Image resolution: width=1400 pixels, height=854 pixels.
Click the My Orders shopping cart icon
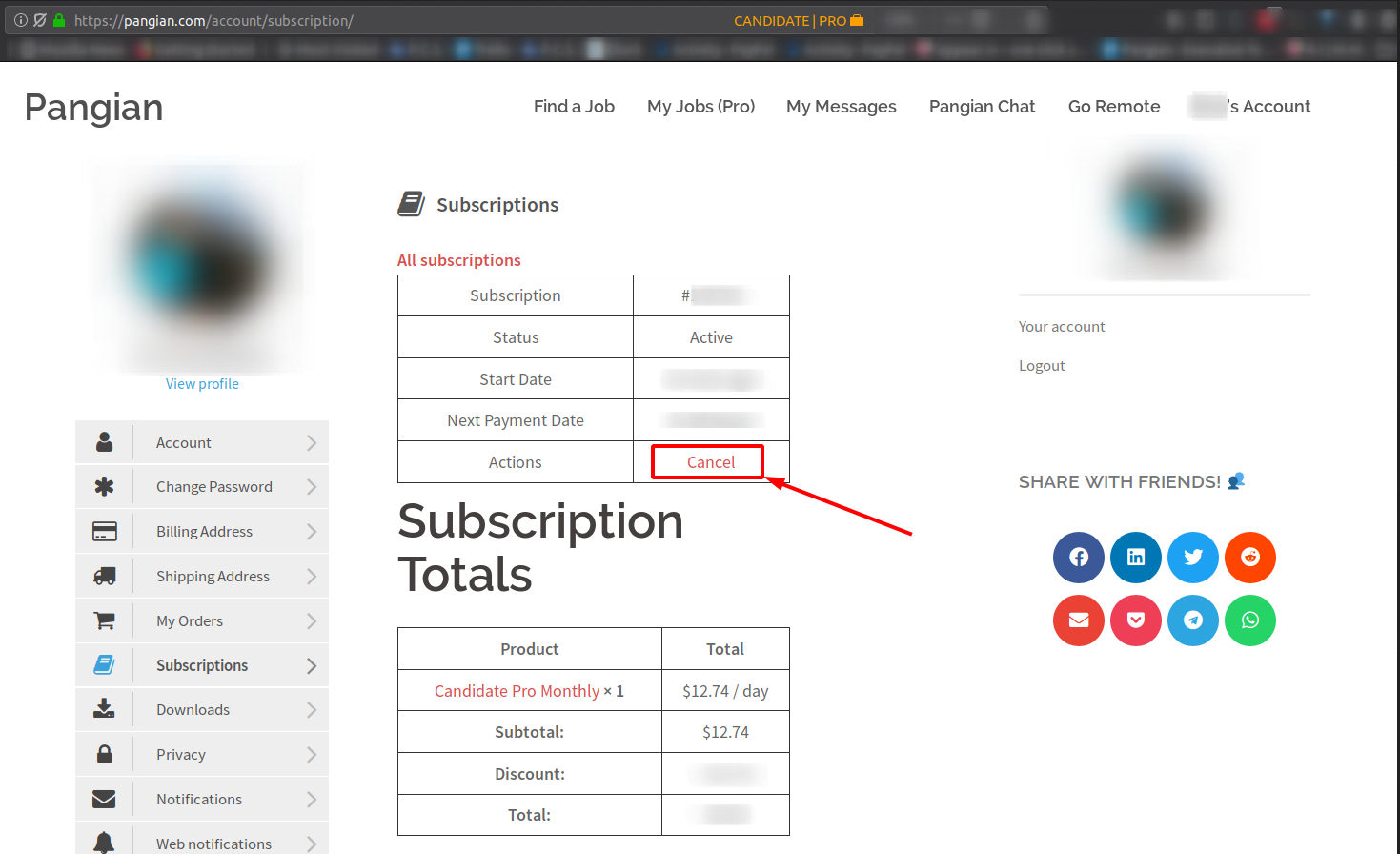(105, 620)
